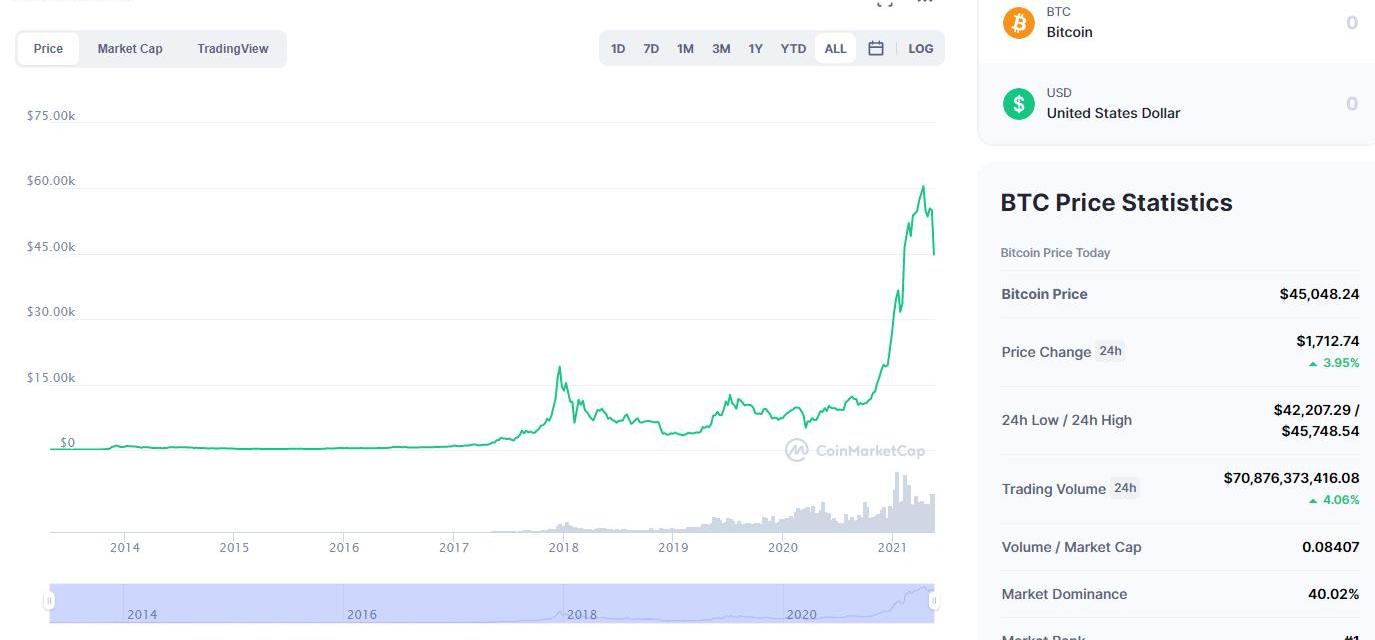Image resolution: width=1375 pixels, height=640 pixels.
Task: Open the 24h selector beside Price Change
Action: coord(1110,351)
